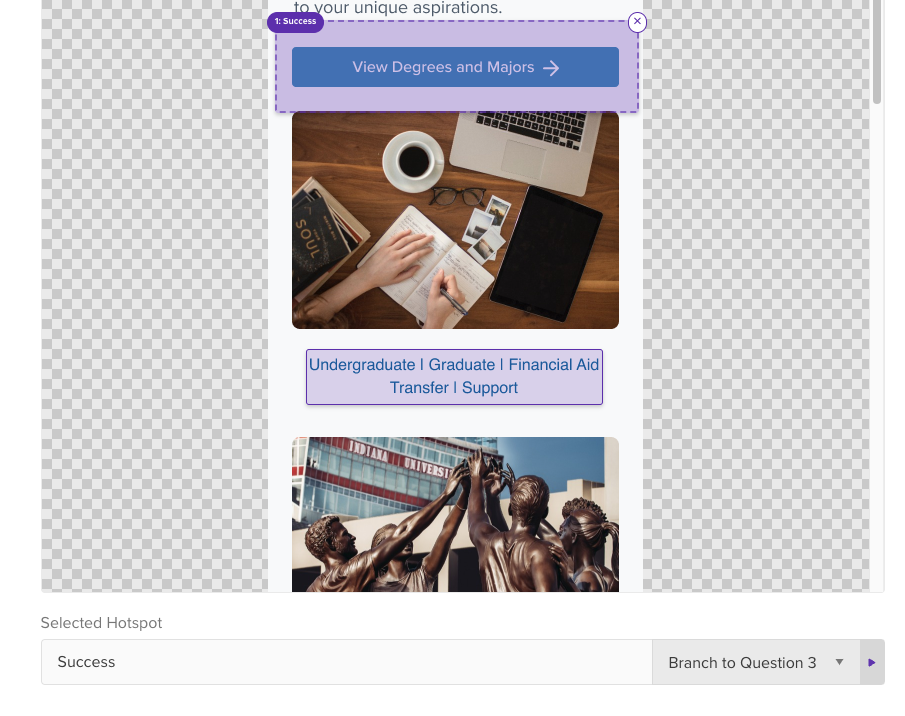Edit the Success hotspot name field
This screenshot has width=905, height=716.
347,662
